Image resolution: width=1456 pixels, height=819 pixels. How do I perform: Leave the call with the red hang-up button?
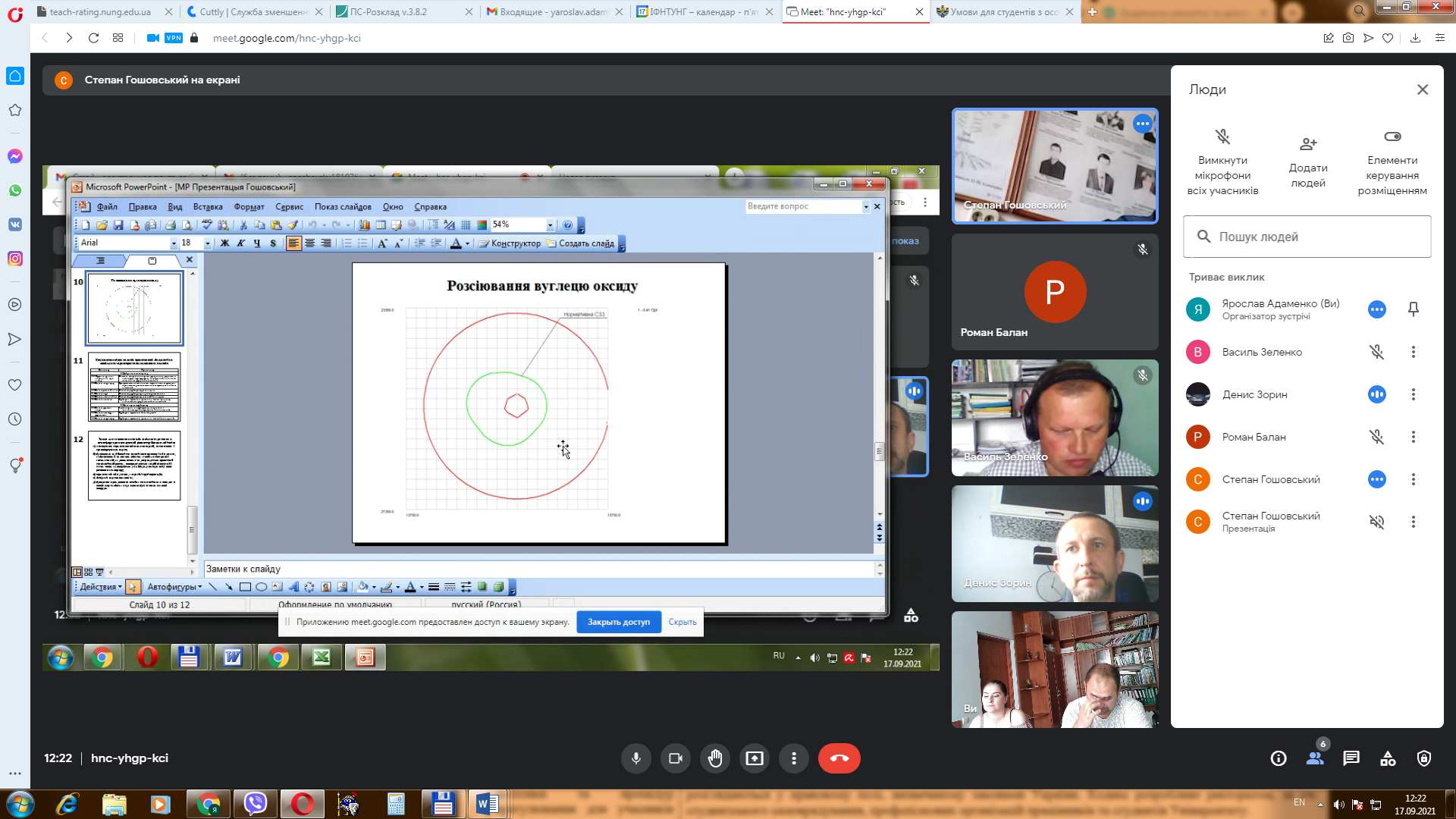tap(839, 758)
